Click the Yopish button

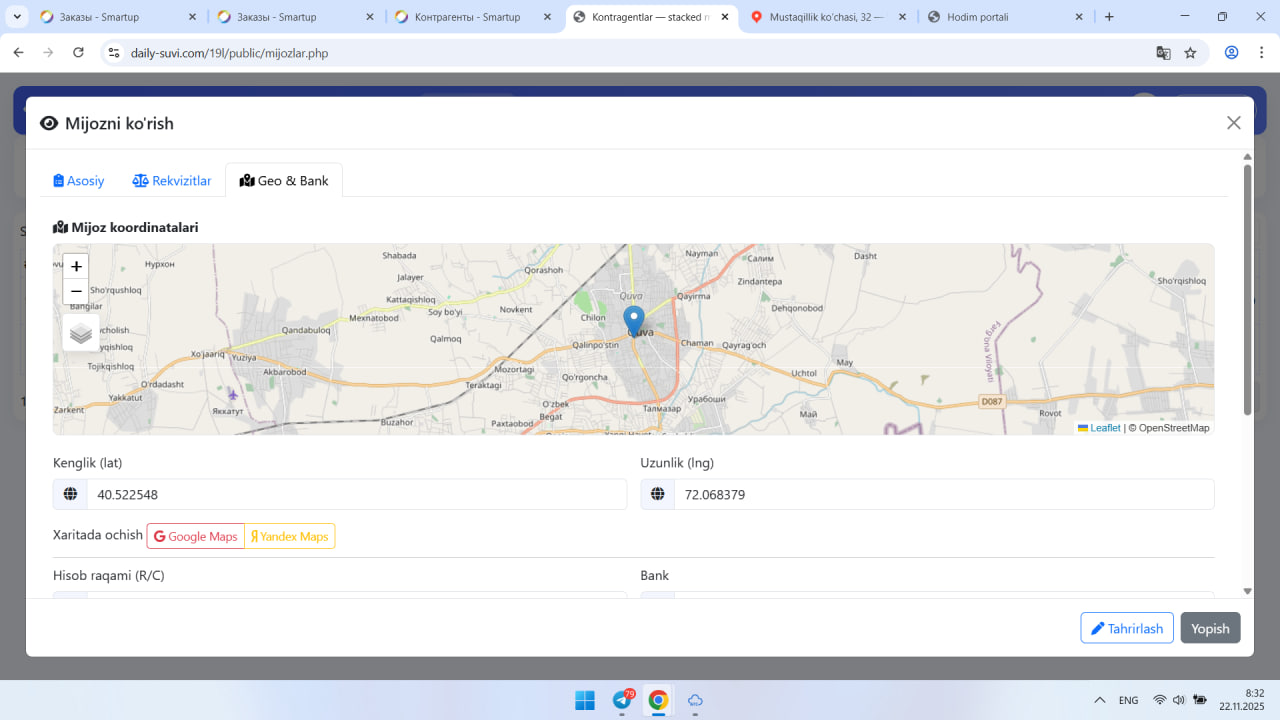[x=1210, y=628]
